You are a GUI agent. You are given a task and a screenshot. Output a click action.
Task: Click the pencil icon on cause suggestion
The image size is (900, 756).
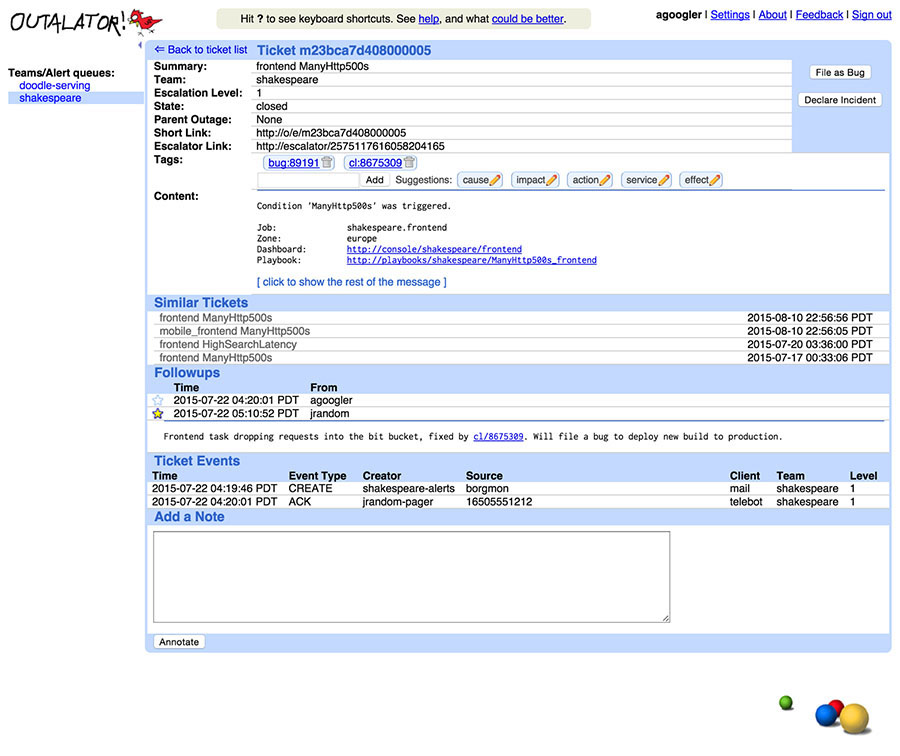tap(495, 180)
